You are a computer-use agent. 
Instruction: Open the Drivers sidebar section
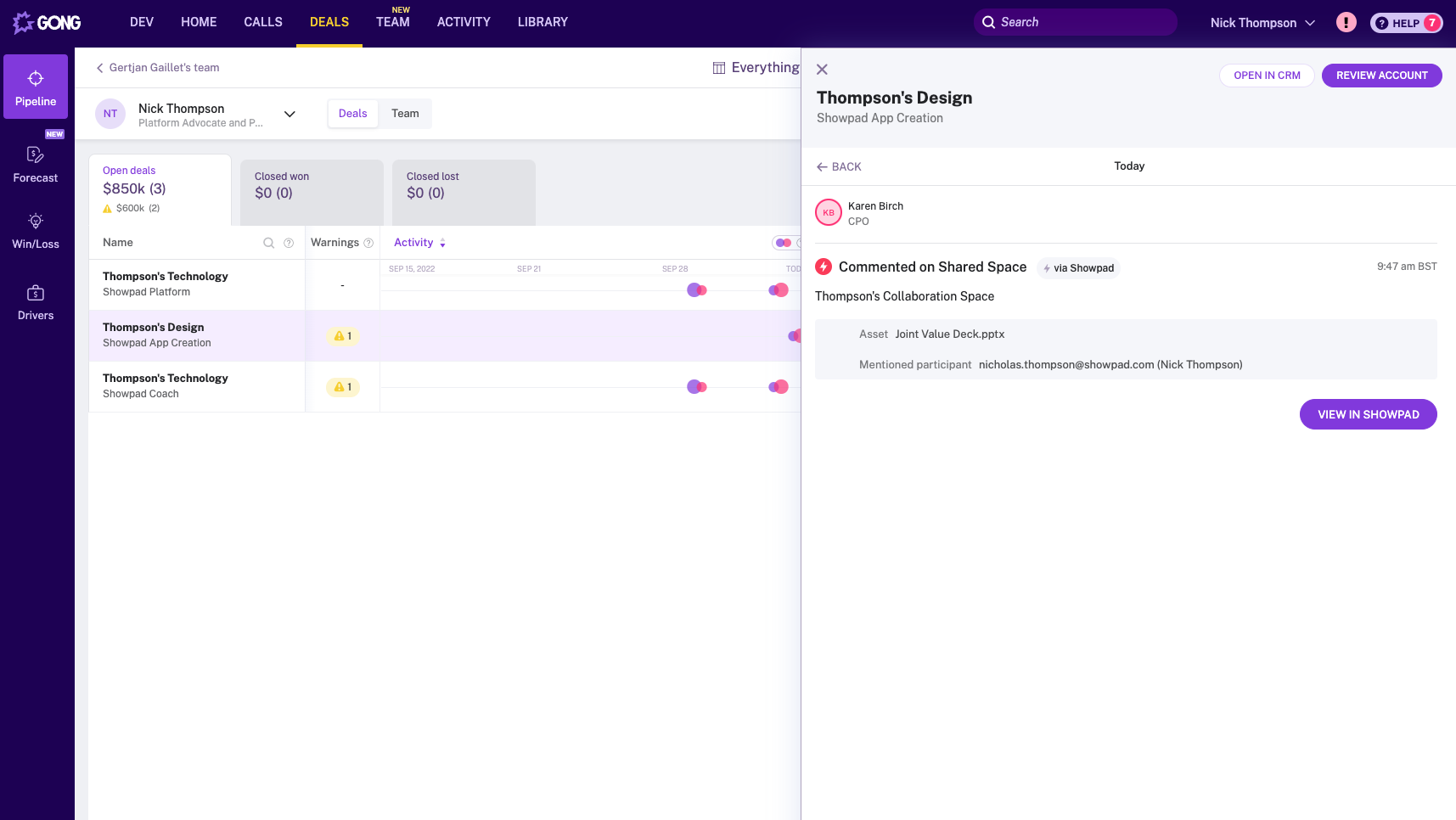click(x=36, y=302)
